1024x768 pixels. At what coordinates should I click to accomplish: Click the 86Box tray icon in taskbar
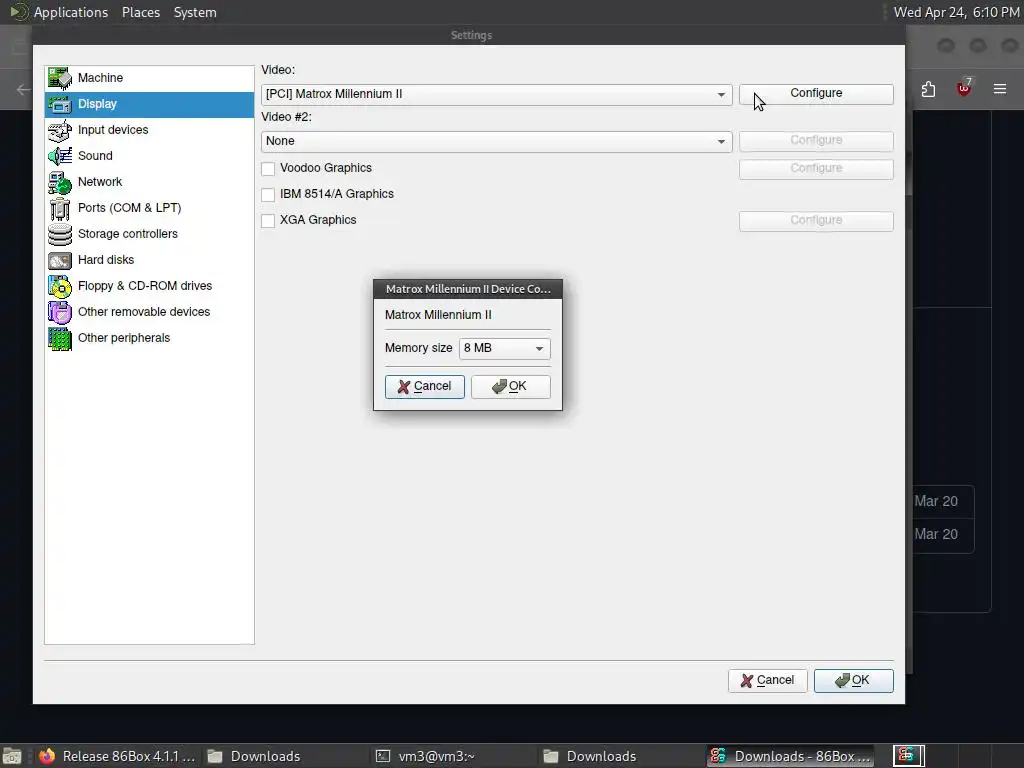click(x=908, y=756)
